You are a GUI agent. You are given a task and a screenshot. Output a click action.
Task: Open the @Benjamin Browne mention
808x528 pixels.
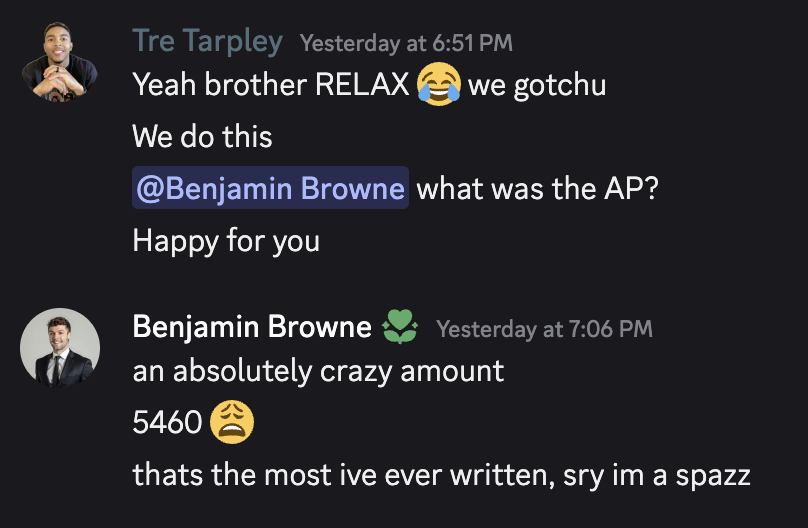[x=271, y=188]
